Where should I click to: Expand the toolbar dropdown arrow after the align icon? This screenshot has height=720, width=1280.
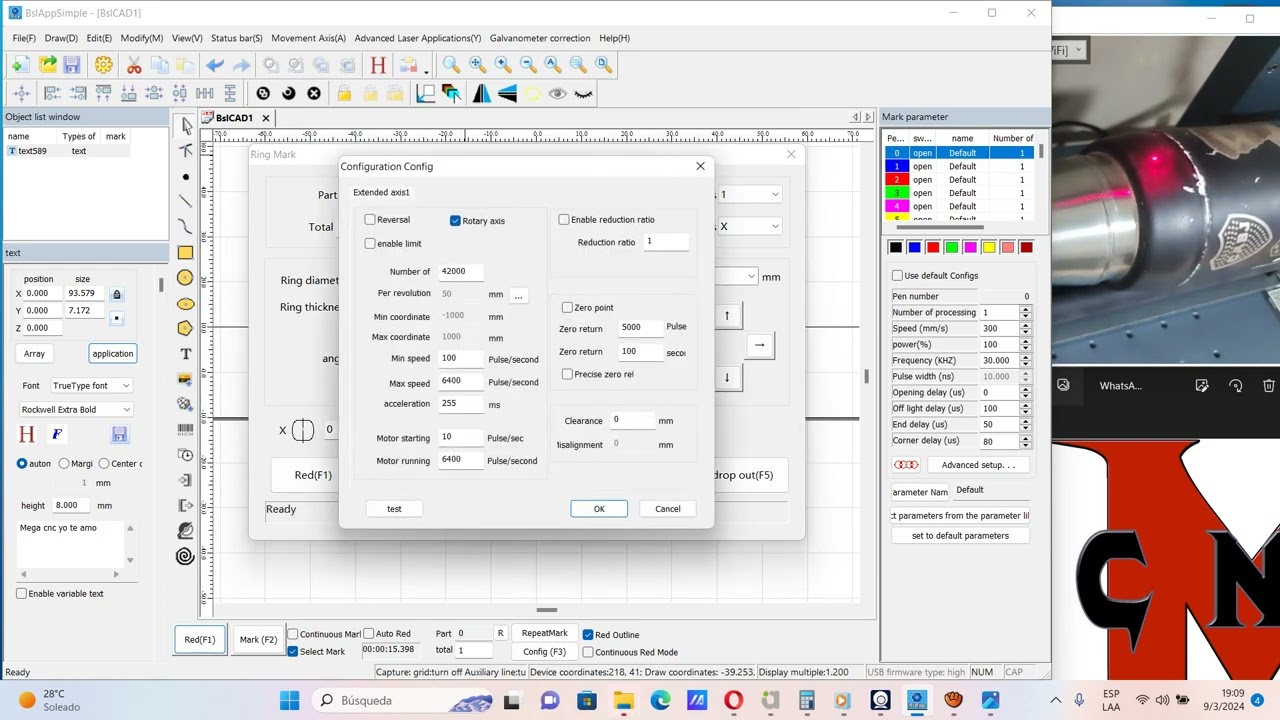[x=427, y=71]
